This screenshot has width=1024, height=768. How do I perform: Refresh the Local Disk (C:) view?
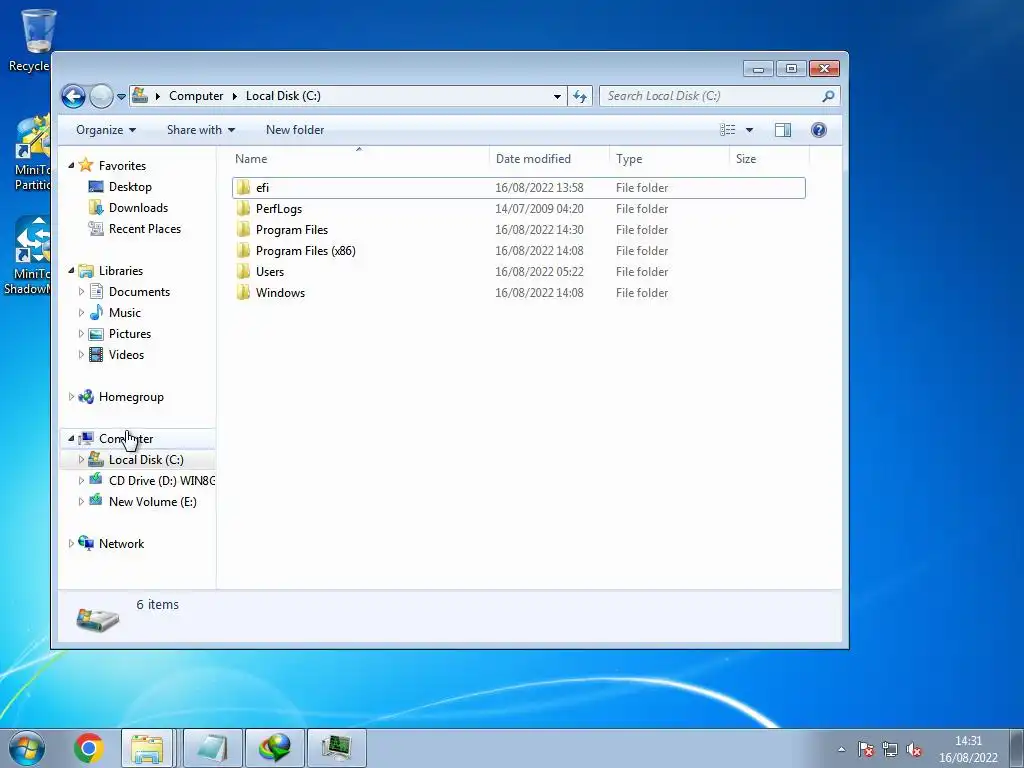[580, 96]
